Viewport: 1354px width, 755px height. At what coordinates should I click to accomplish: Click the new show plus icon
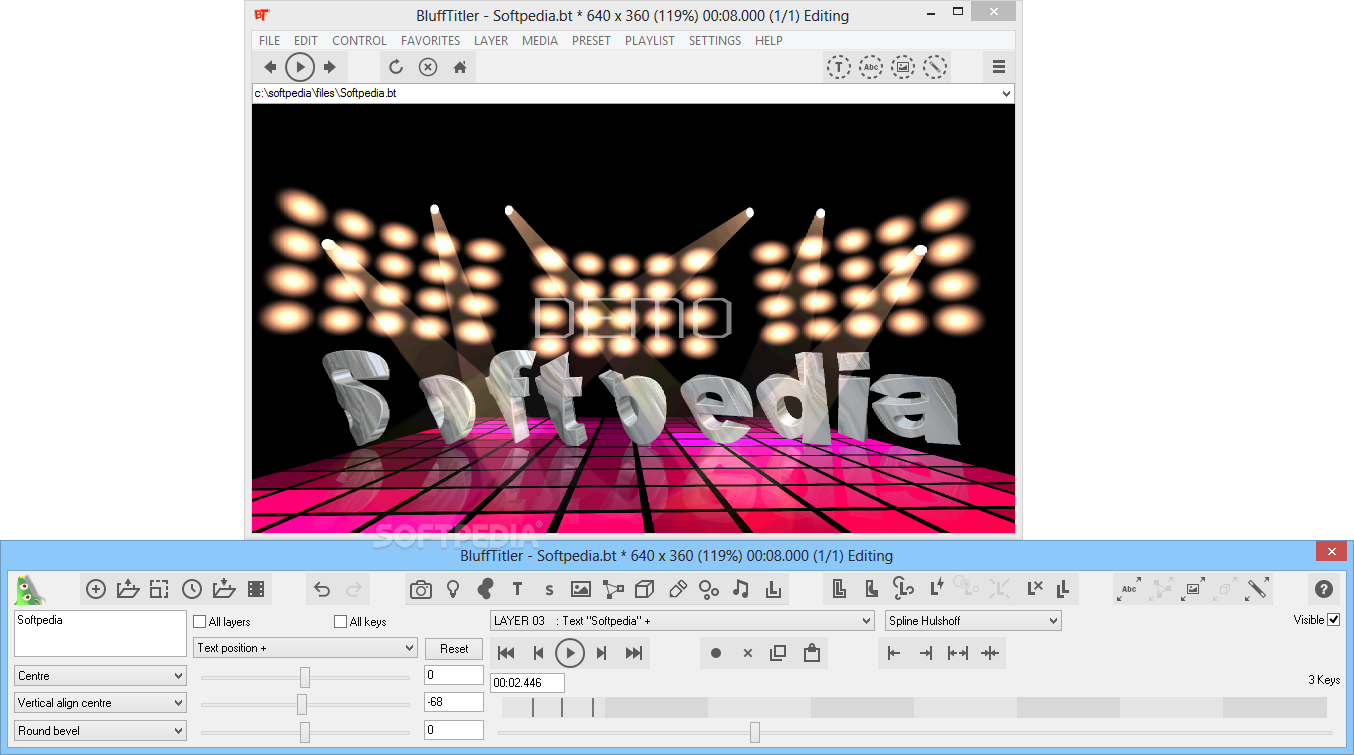pyautogui.click(x=96, y=589)
